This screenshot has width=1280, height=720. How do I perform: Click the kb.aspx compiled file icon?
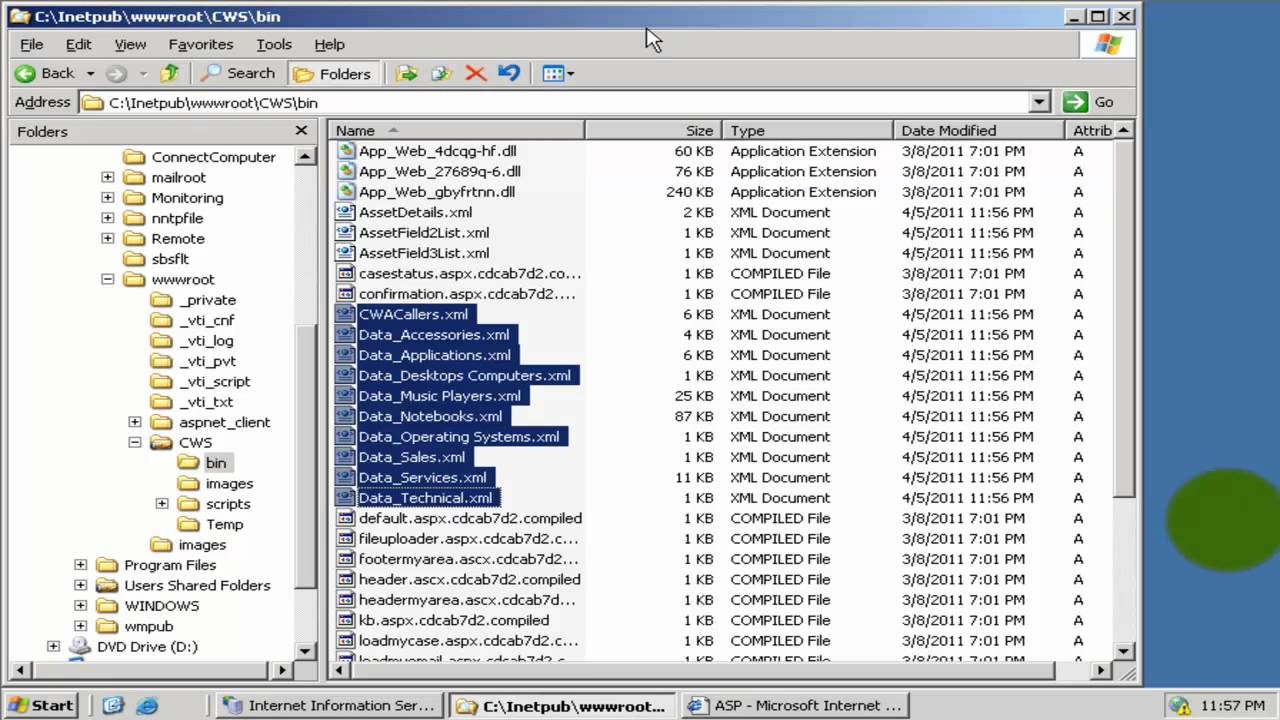coord(346,620)
